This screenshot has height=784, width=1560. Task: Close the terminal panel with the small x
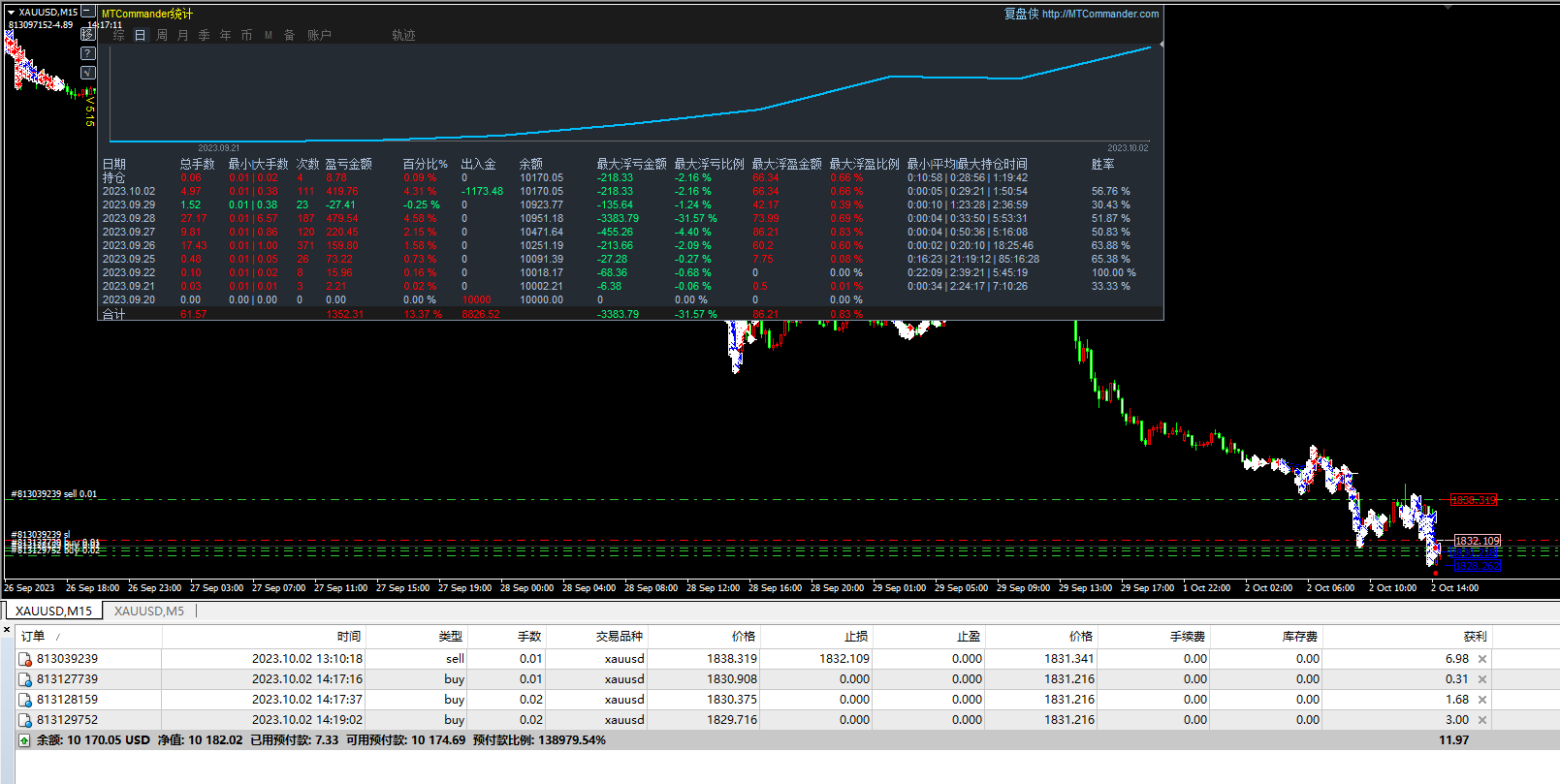click(x=7, y=630)
